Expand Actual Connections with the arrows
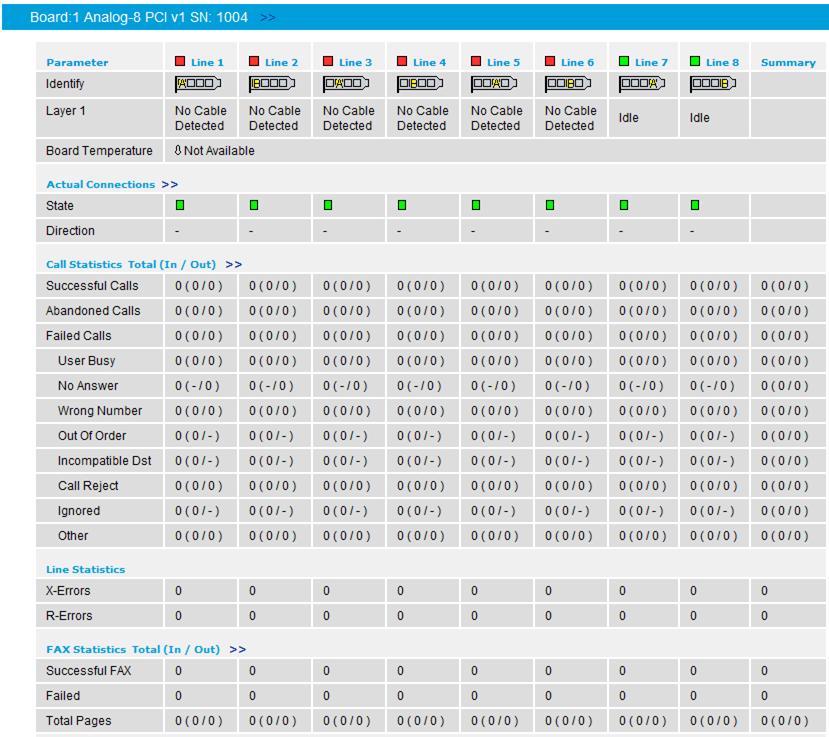Viewport: 829px width, 737px height. pyautogui.click(x=170, y=184)
